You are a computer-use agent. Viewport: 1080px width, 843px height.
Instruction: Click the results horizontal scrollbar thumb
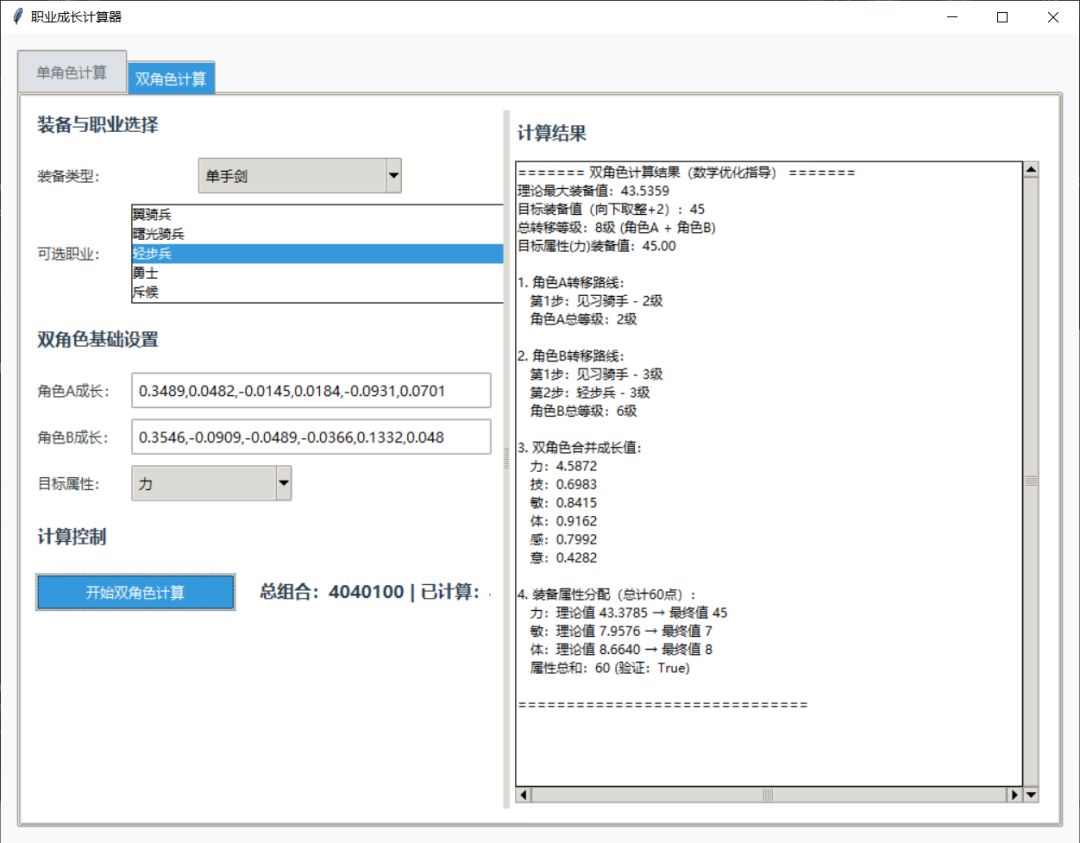pos(769,795)
